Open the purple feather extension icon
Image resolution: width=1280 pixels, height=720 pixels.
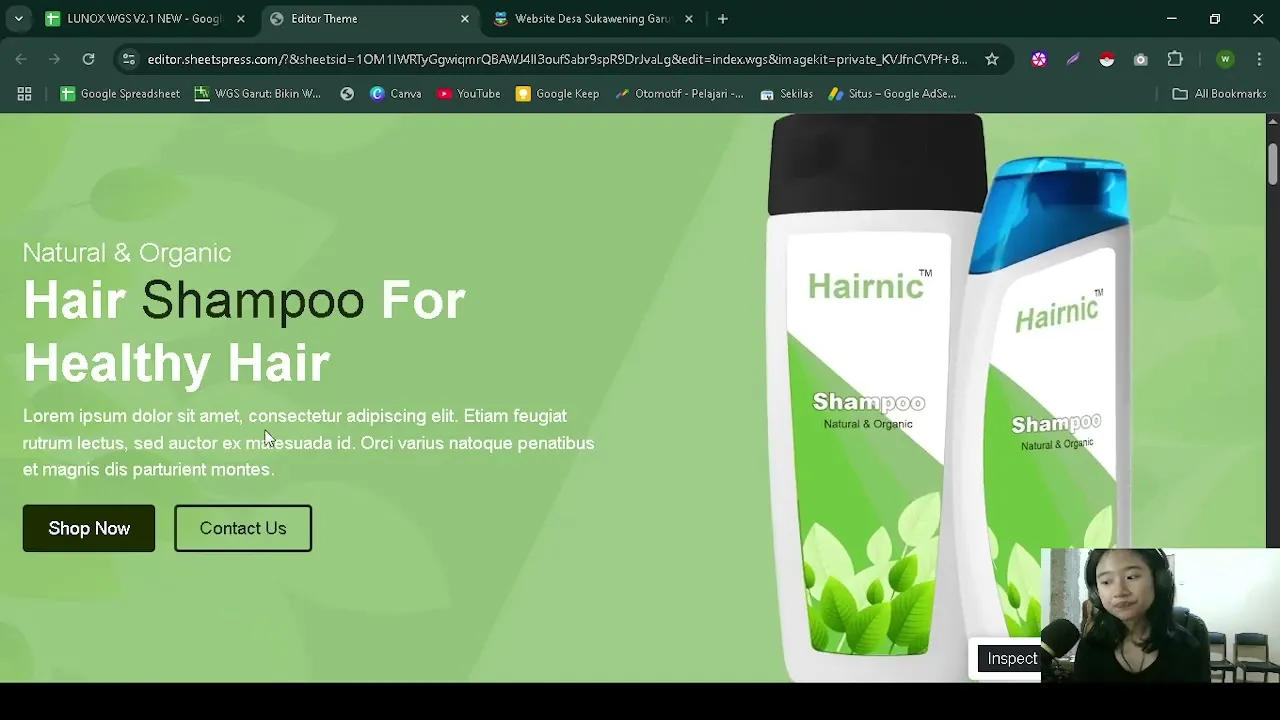pyautogui.click(x=1073, y=59)
